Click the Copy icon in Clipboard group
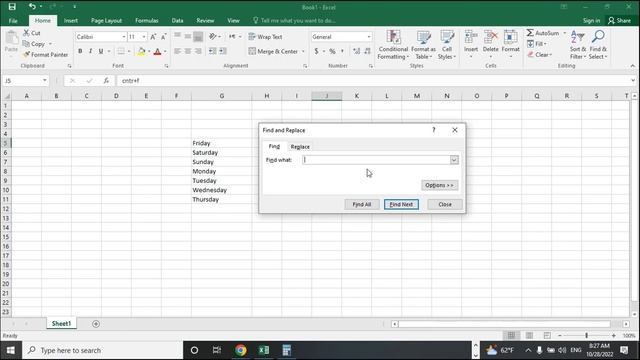This screenshot has width=640, height=360. [26, 44]
